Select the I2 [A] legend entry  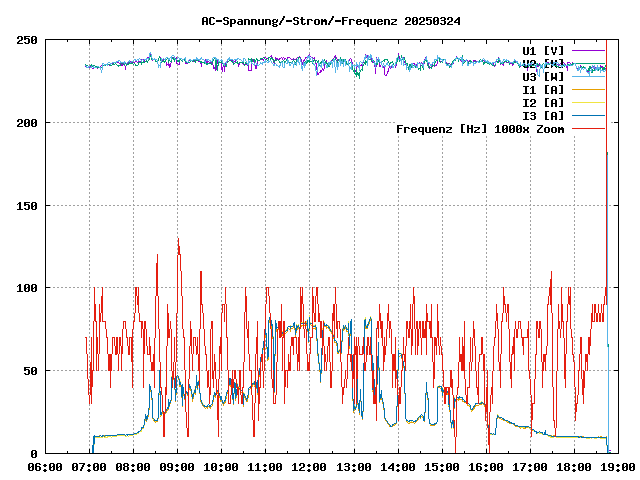pos(543,103)
